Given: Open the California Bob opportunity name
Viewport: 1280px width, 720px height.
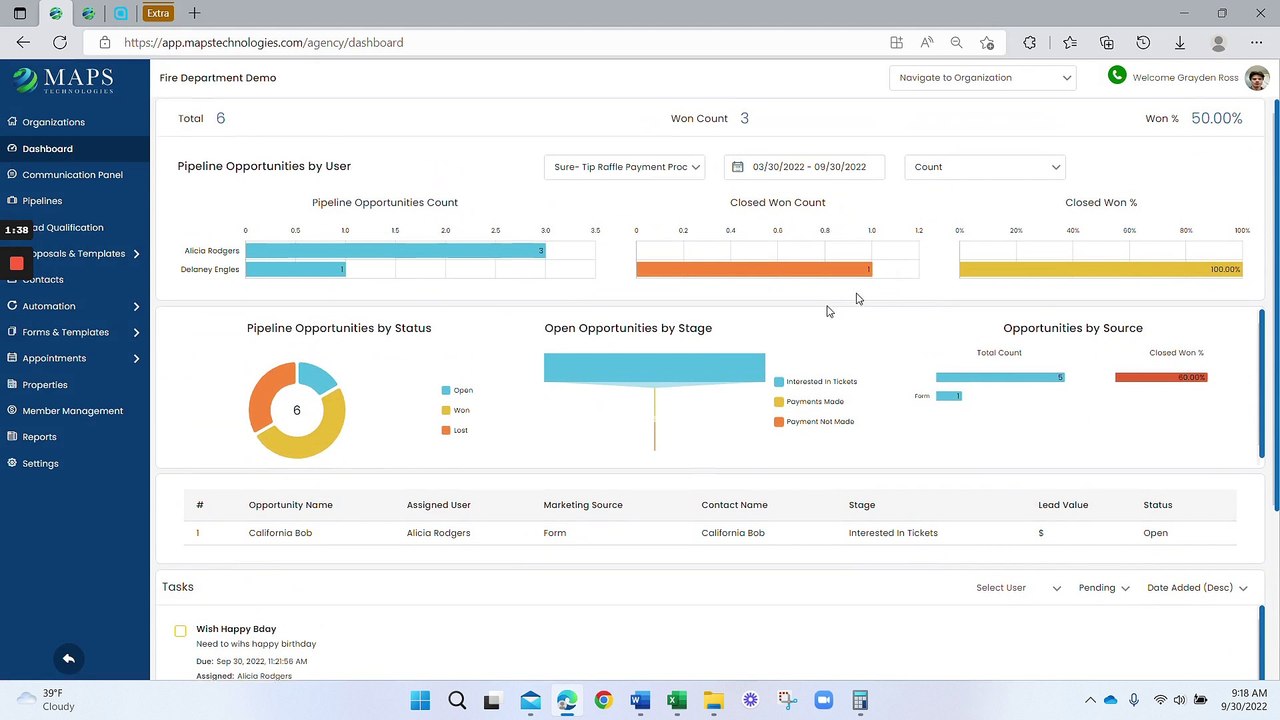Looking at the screenshot, I should pos(280,533).
